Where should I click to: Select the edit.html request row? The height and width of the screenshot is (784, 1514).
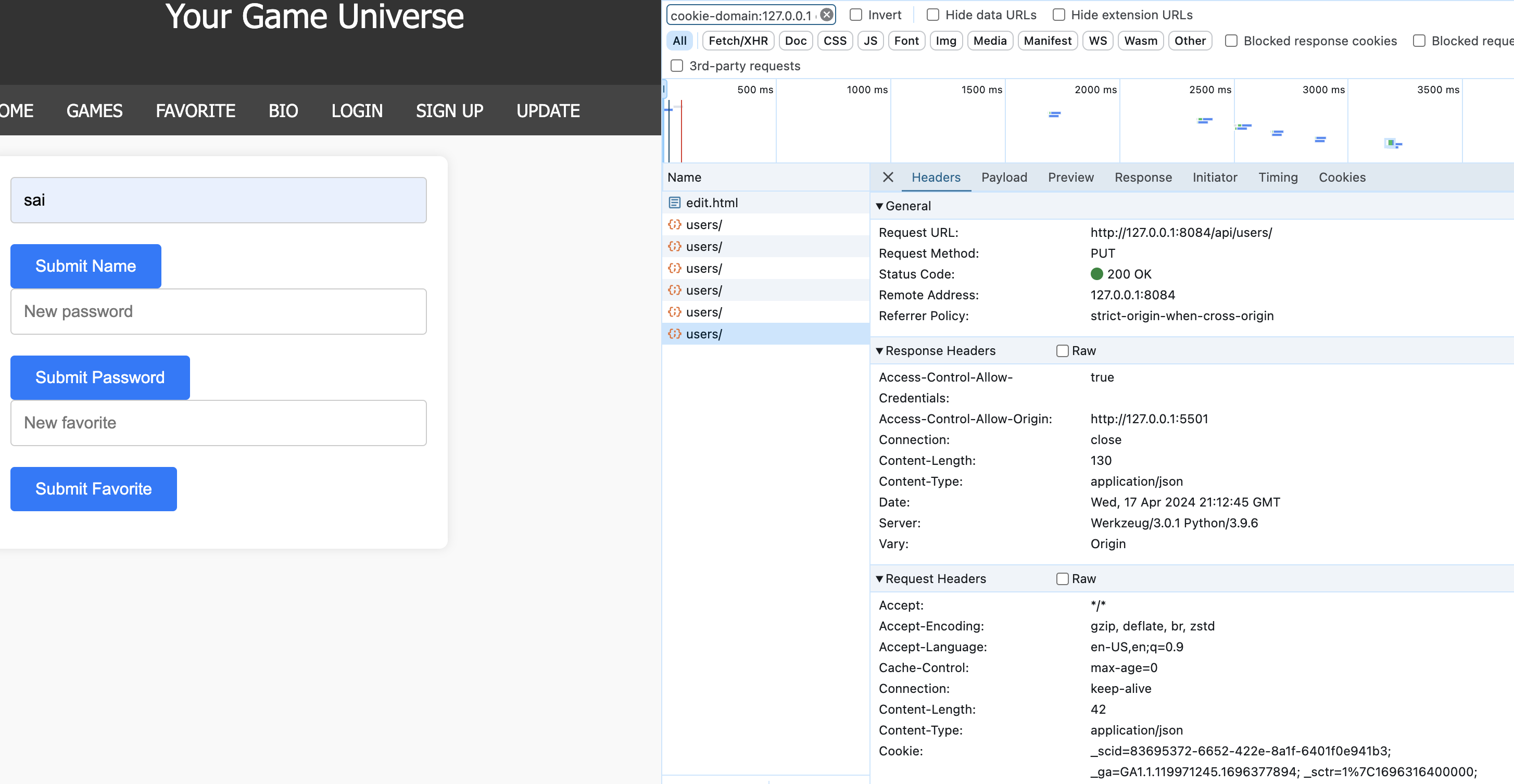pyautogui.click(x=766, y=203)
